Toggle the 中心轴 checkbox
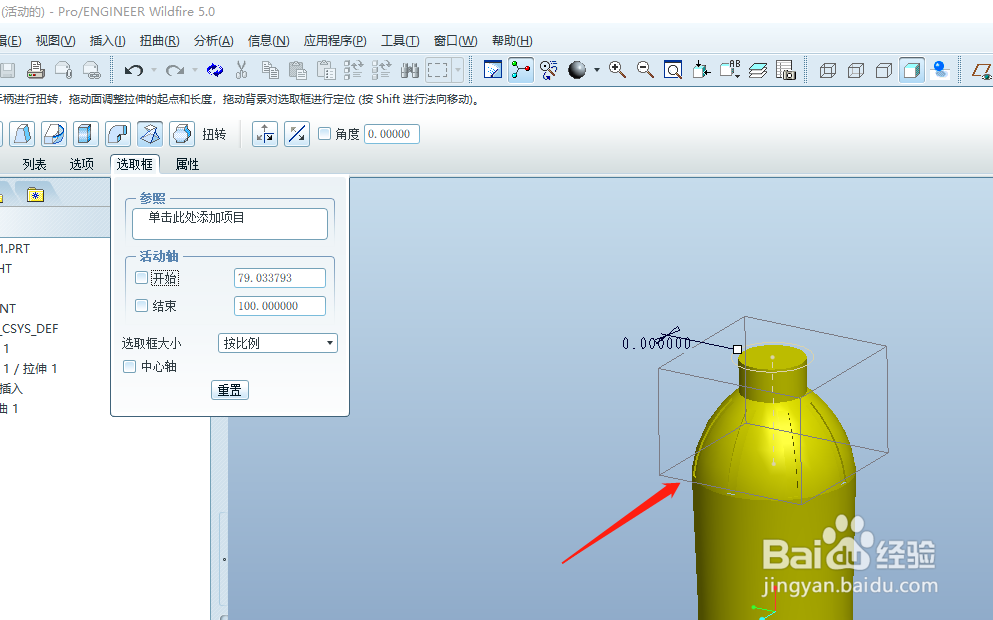This screenshot has height=620, width=993. (129, 366)
